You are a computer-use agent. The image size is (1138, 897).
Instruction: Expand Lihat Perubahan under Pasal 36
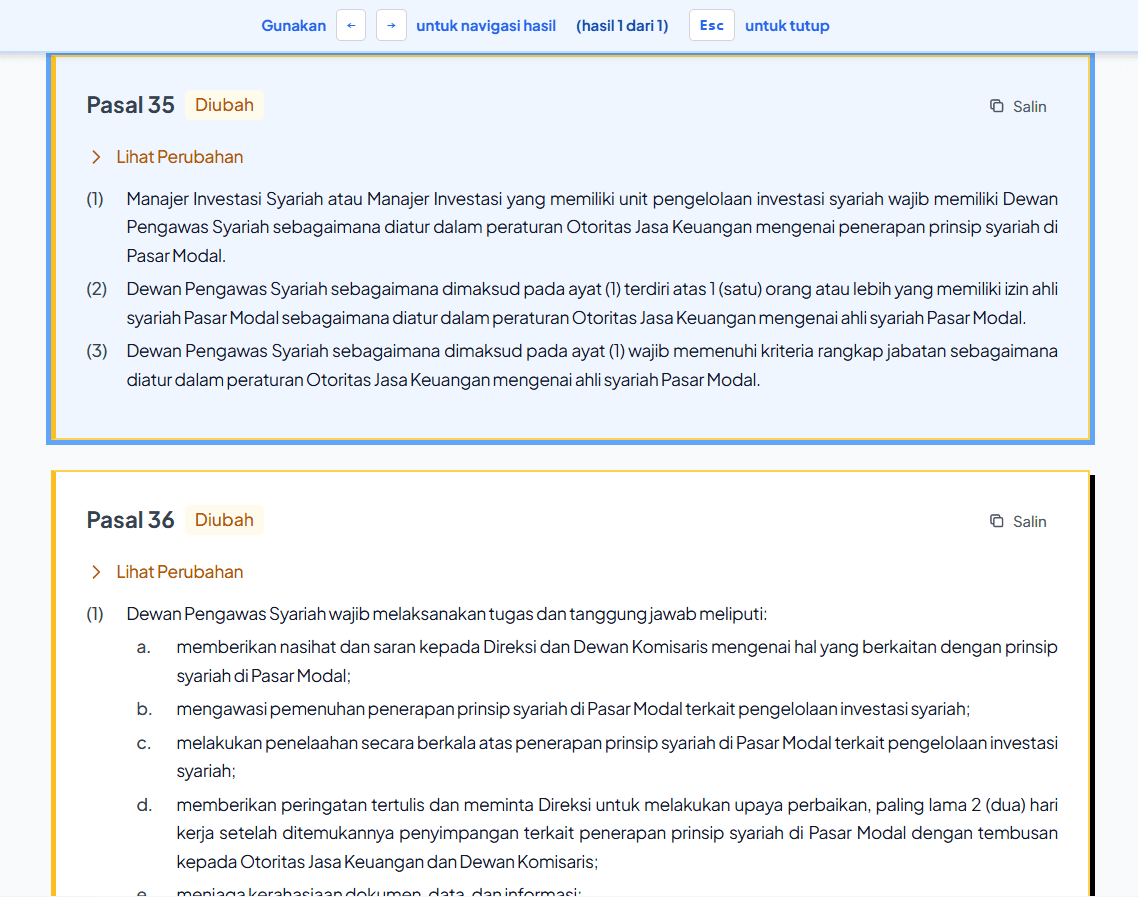click(x=180, y=572)
